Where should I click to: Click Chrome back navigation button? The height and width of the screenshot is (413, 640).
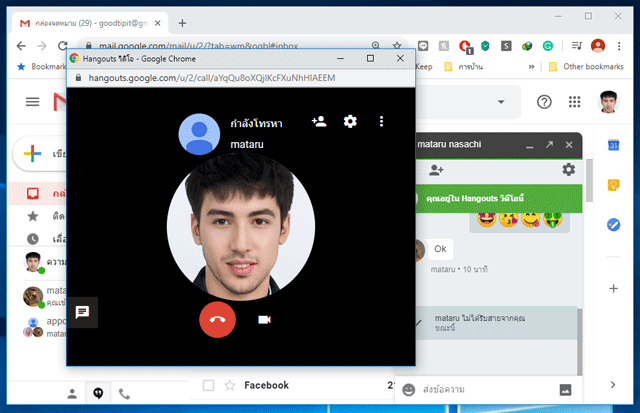coord(21,46)
